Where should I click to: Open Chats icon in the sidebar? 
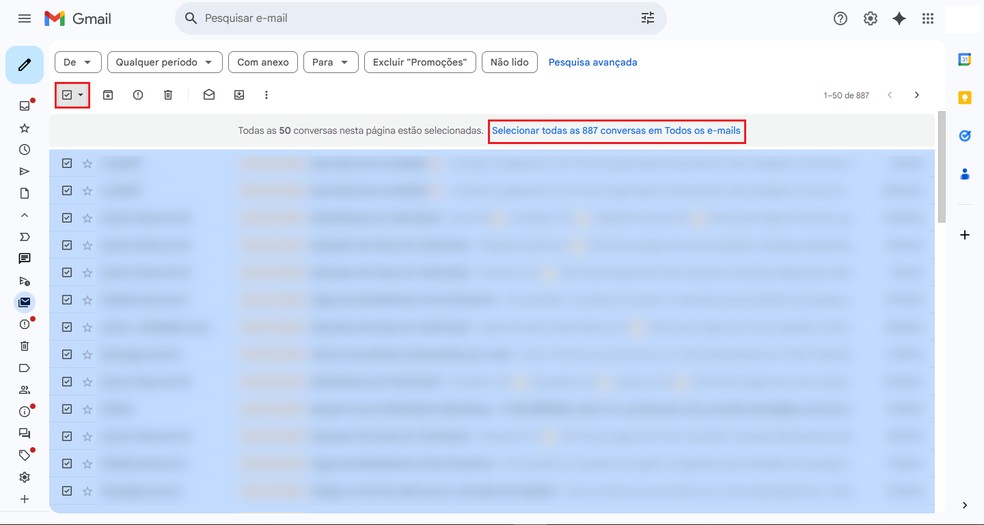(24, 258)
